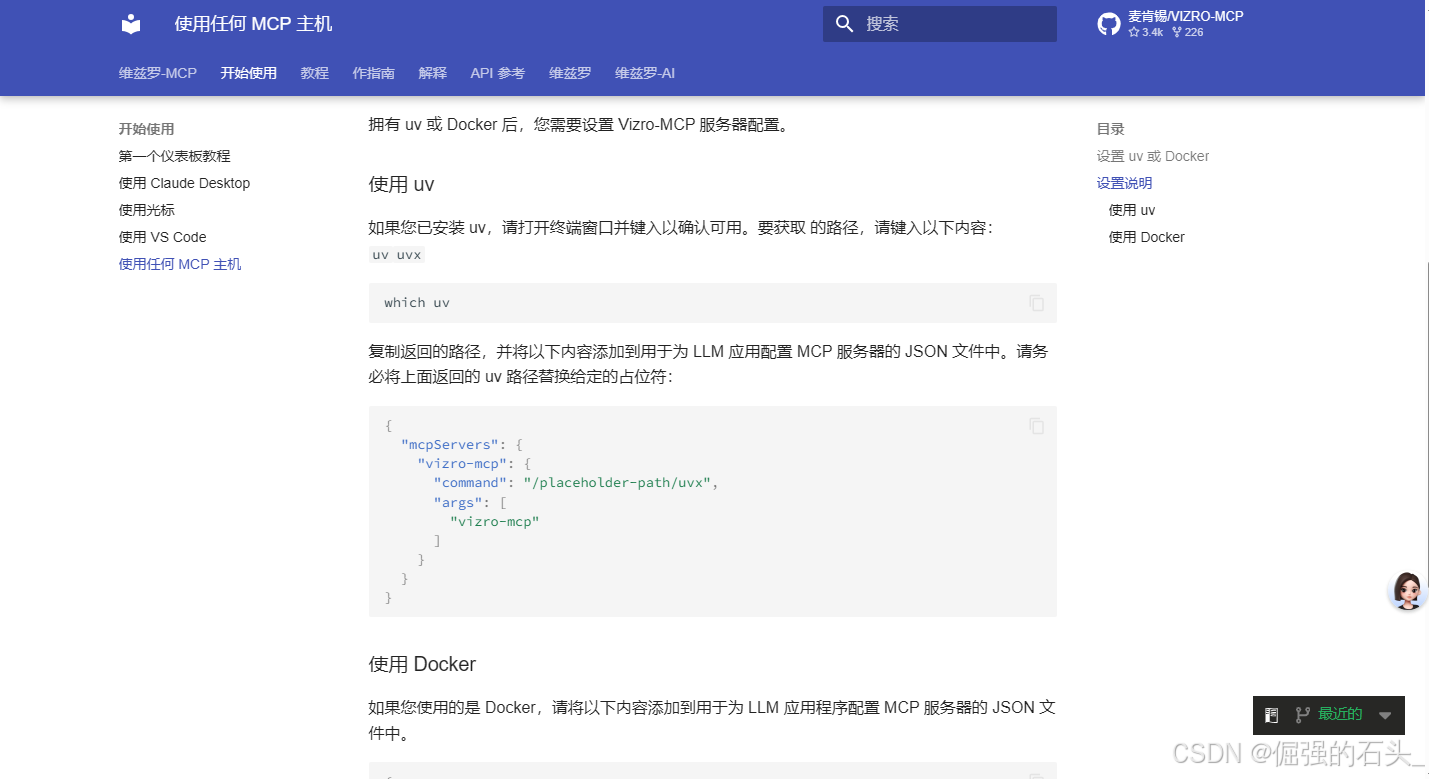Switch to the 作指南 tab

pos(374,73)
